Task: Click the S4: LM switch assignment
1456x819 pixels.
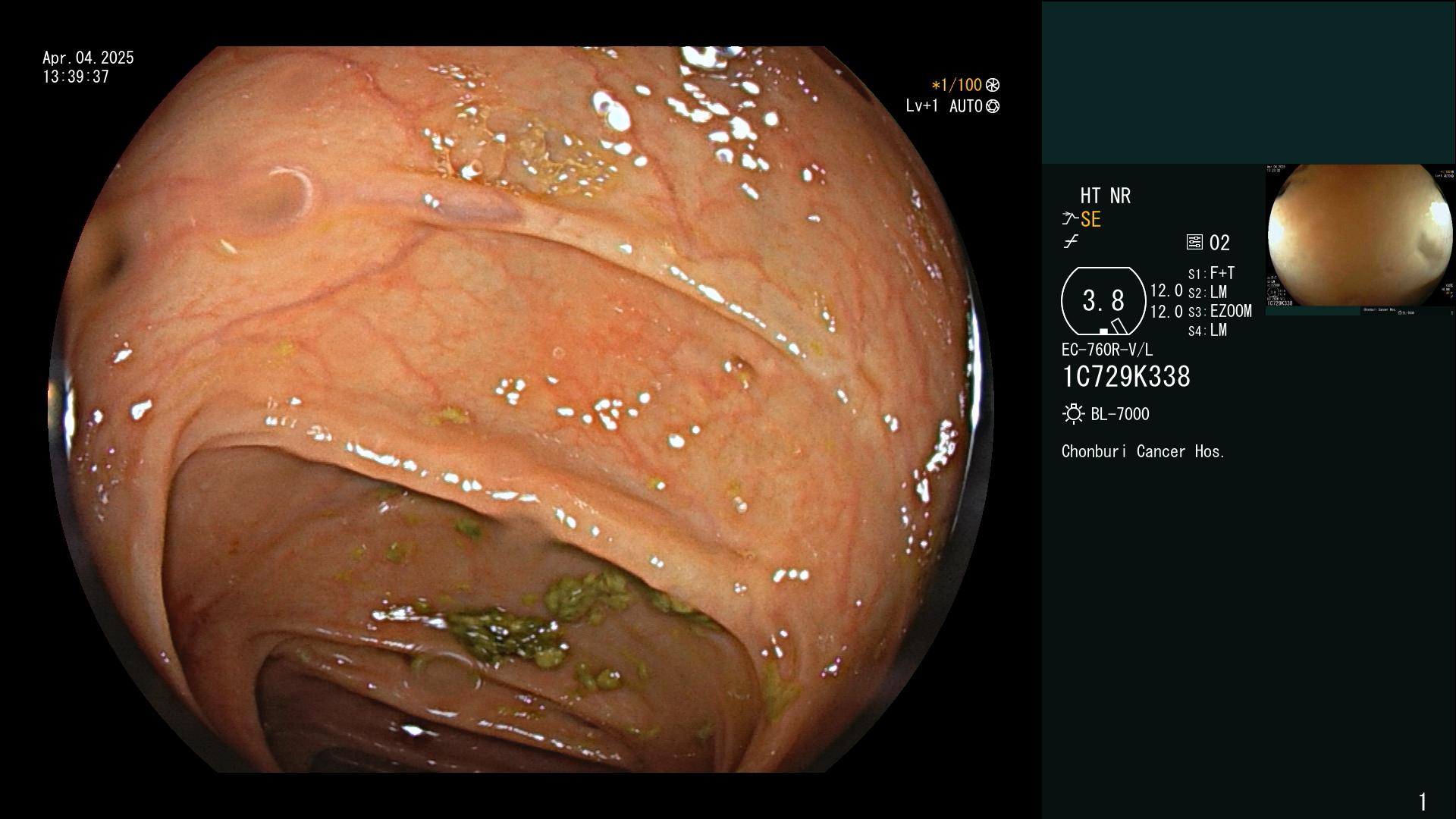Action: click(x=1207, y=331)
